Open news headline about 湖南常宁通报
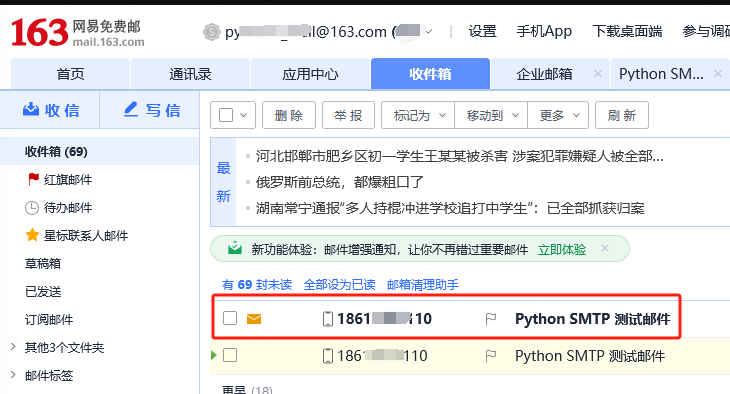 click(450, 208)
